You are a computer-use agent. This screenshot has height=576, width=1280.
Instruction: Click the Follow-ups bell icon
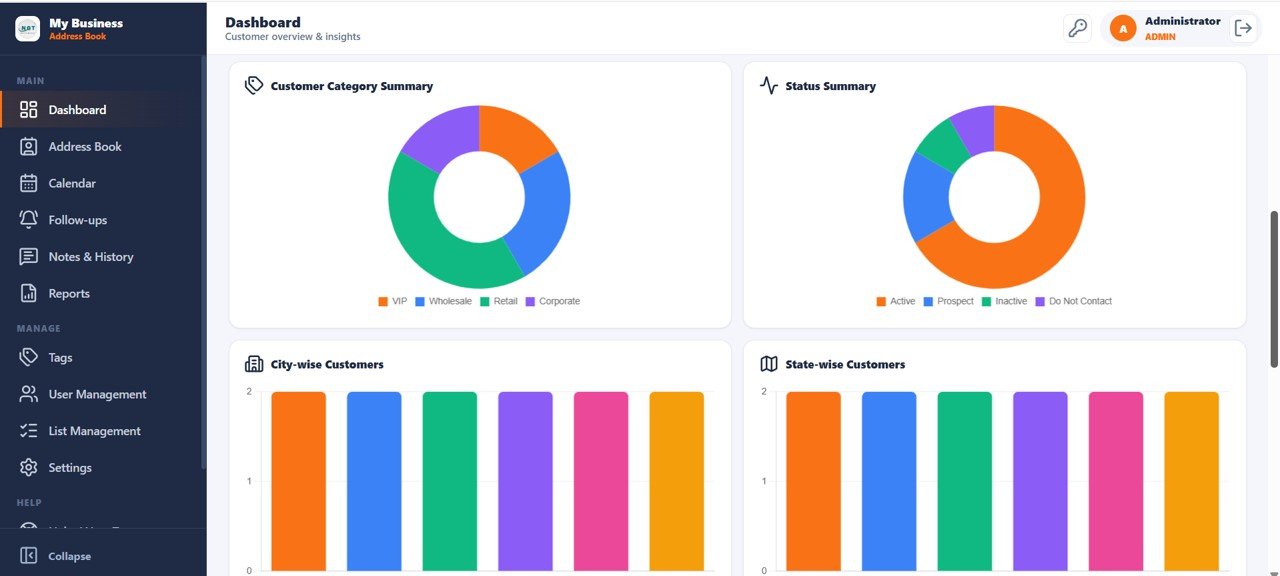click(29, 220)
